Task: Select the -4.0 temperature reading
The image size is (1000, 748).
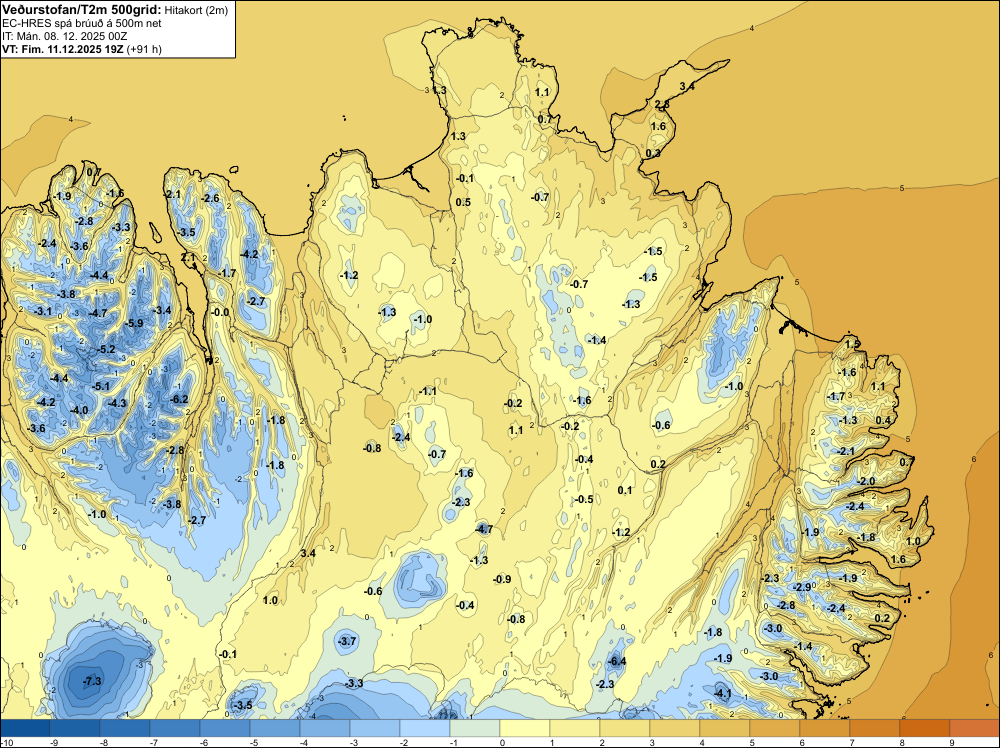Action: tap(79, 410)
